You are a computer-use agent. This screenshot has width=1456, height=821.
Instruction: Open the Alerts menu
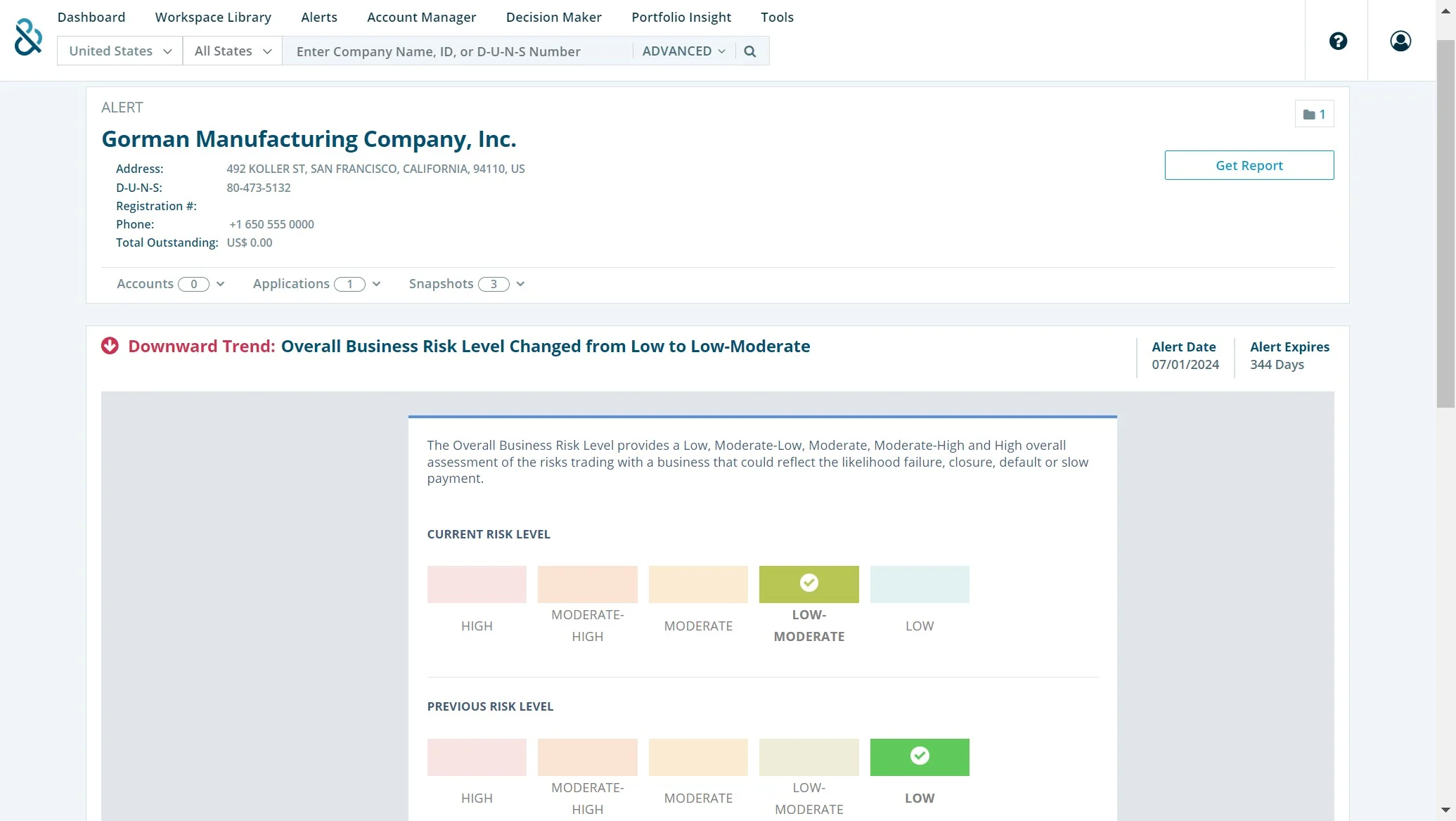[x=318, y=17]
